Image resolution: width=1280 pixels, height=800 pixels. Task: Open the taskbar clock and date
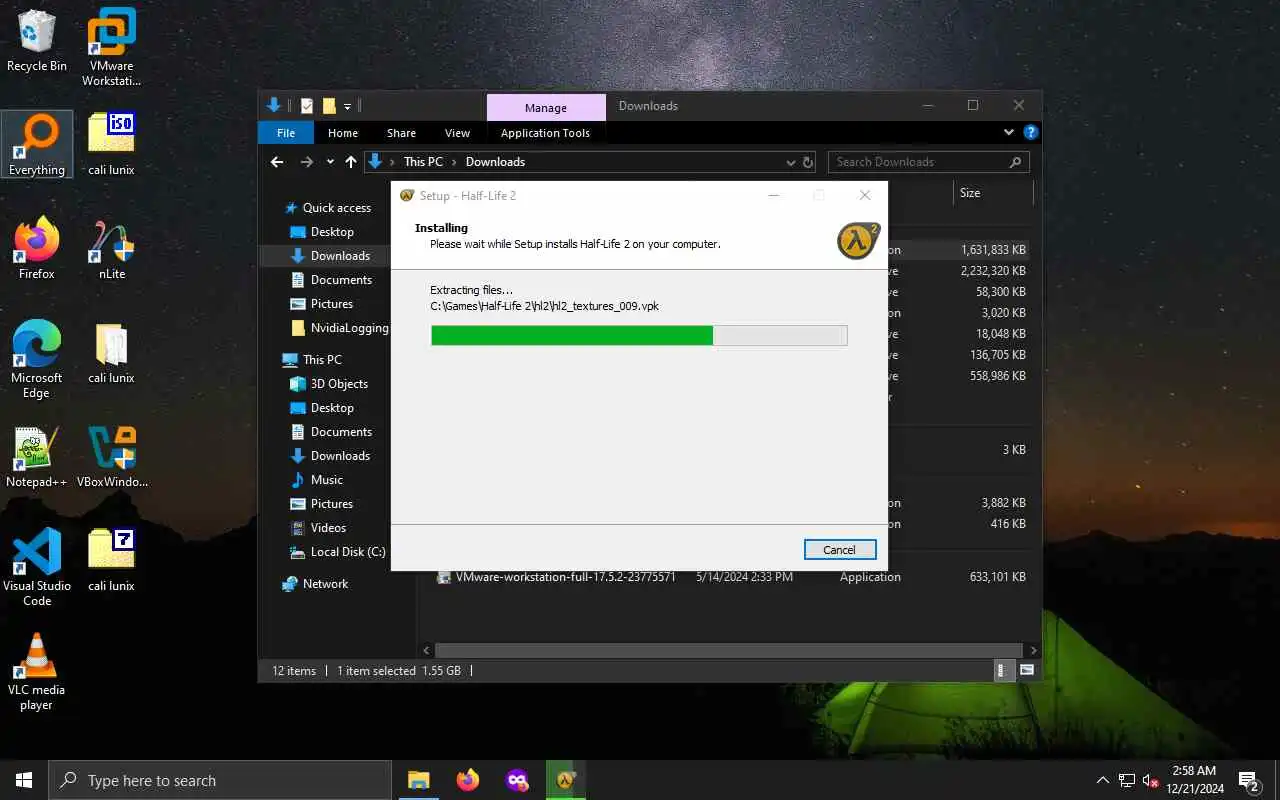pyautogui.click(x=1193, y=780)
